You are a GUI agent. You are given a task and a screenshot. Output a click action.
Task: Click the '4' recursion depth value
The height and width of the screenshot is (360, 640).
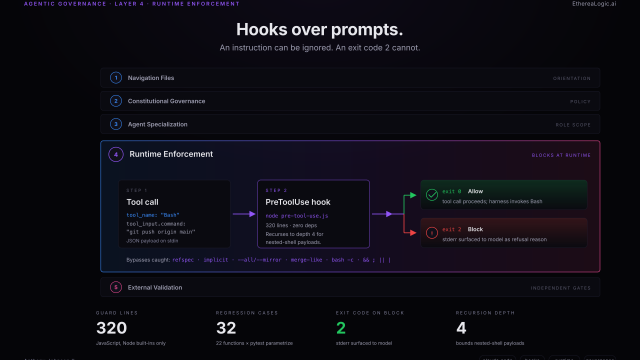(x=461, y=328)
